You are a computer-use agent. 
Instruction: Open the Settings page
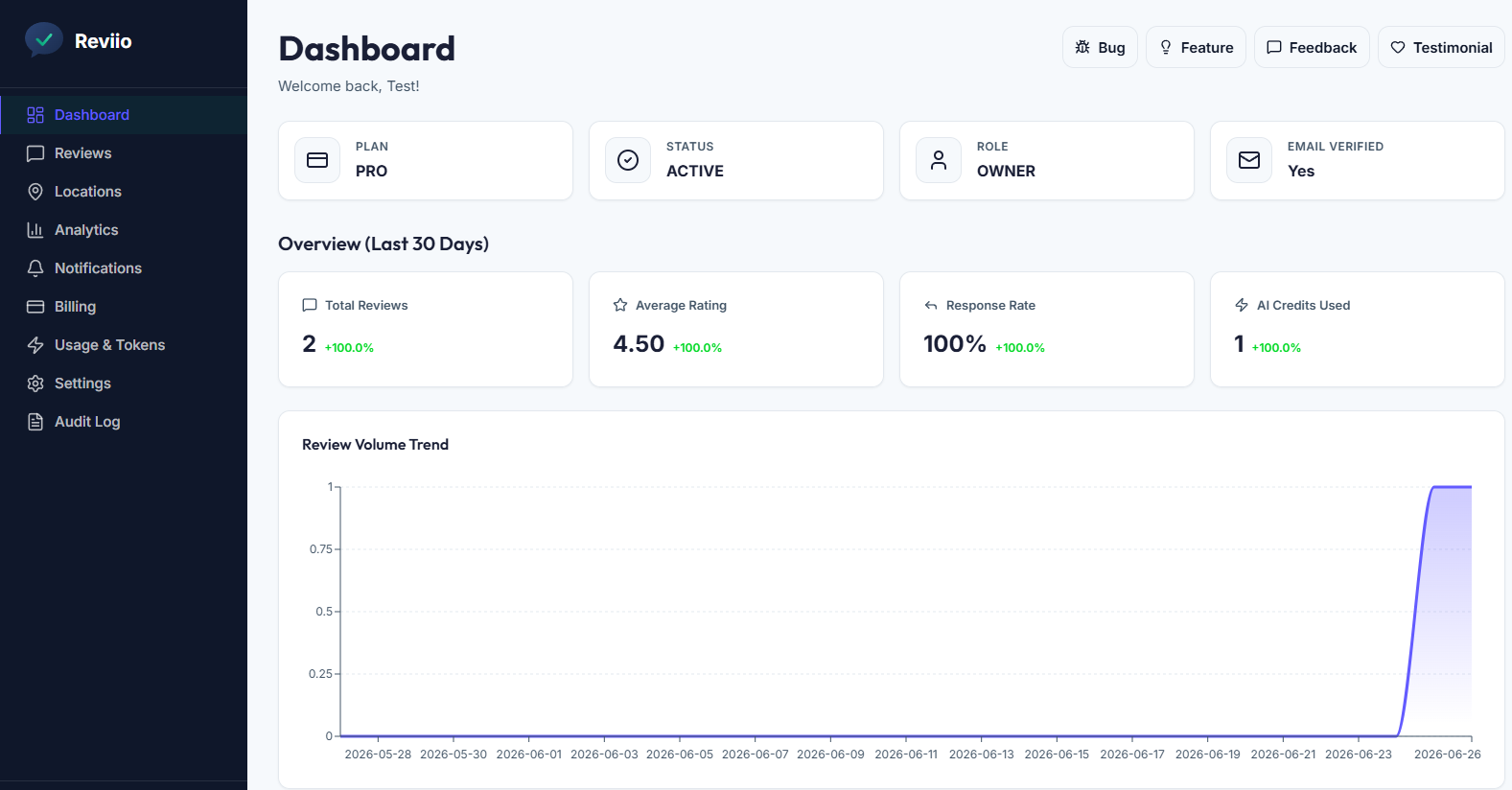[x=124, y=383]
